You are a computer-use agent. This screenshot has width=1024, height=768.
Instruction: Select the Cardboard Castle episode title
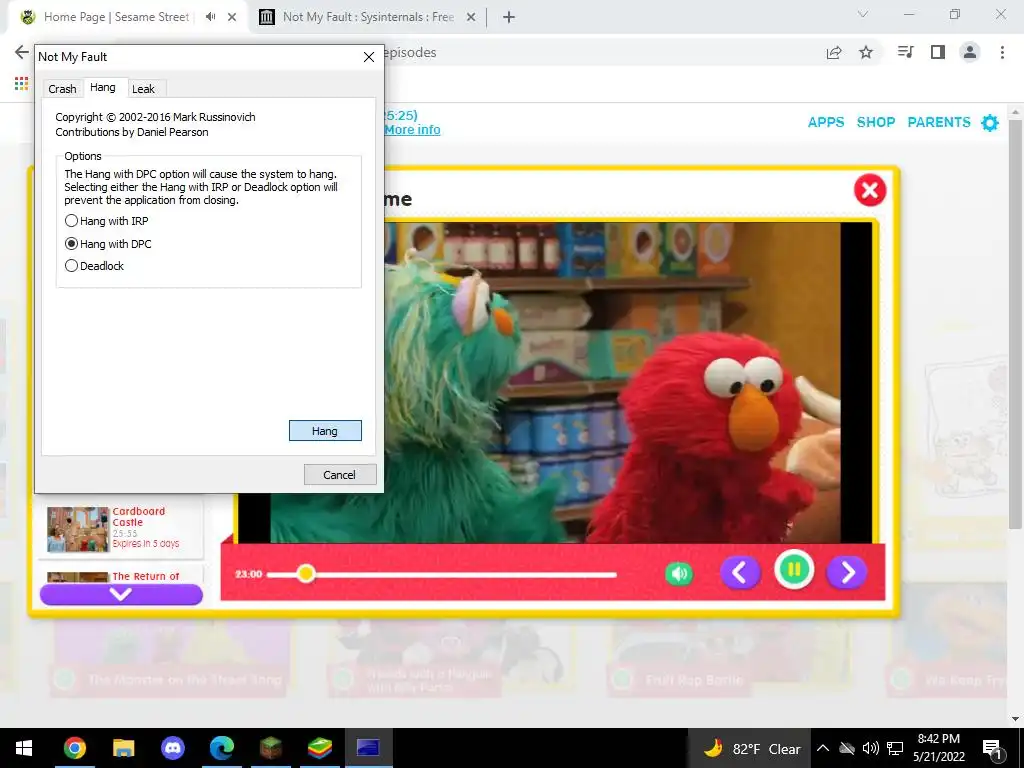pos(138,517)
